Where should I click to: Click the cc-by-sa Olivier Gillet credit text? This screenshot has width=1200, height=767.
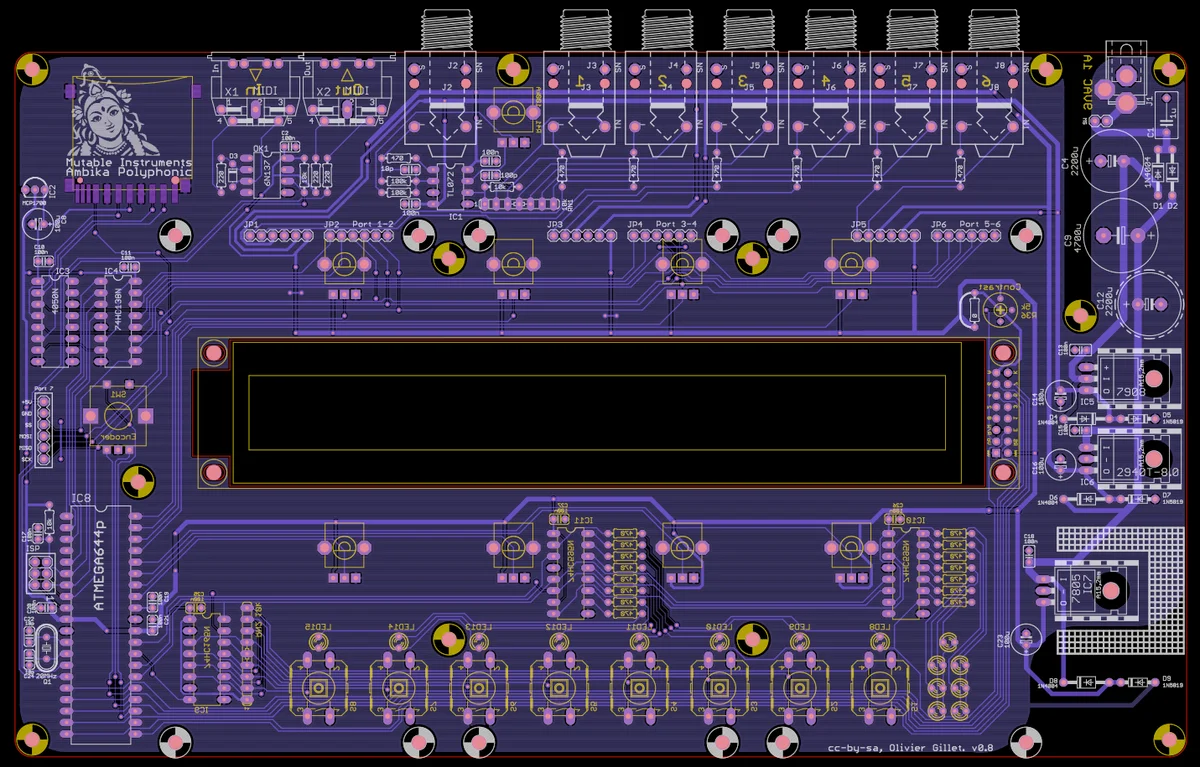point(910,748)
